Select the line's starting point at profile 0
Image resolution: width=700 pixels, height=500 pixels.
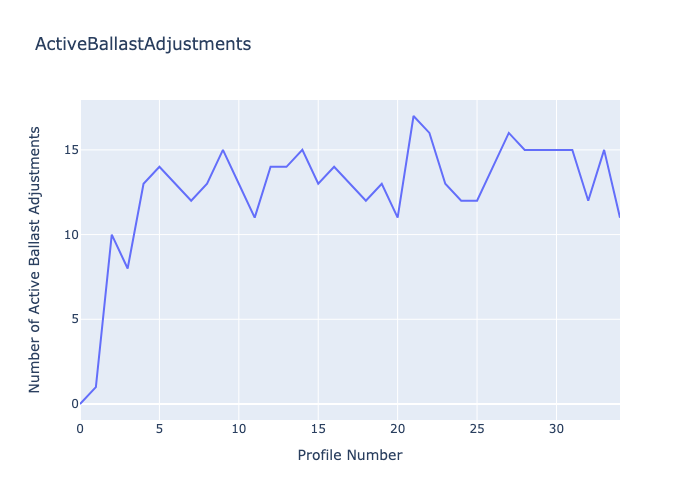[x=81, y=403]
